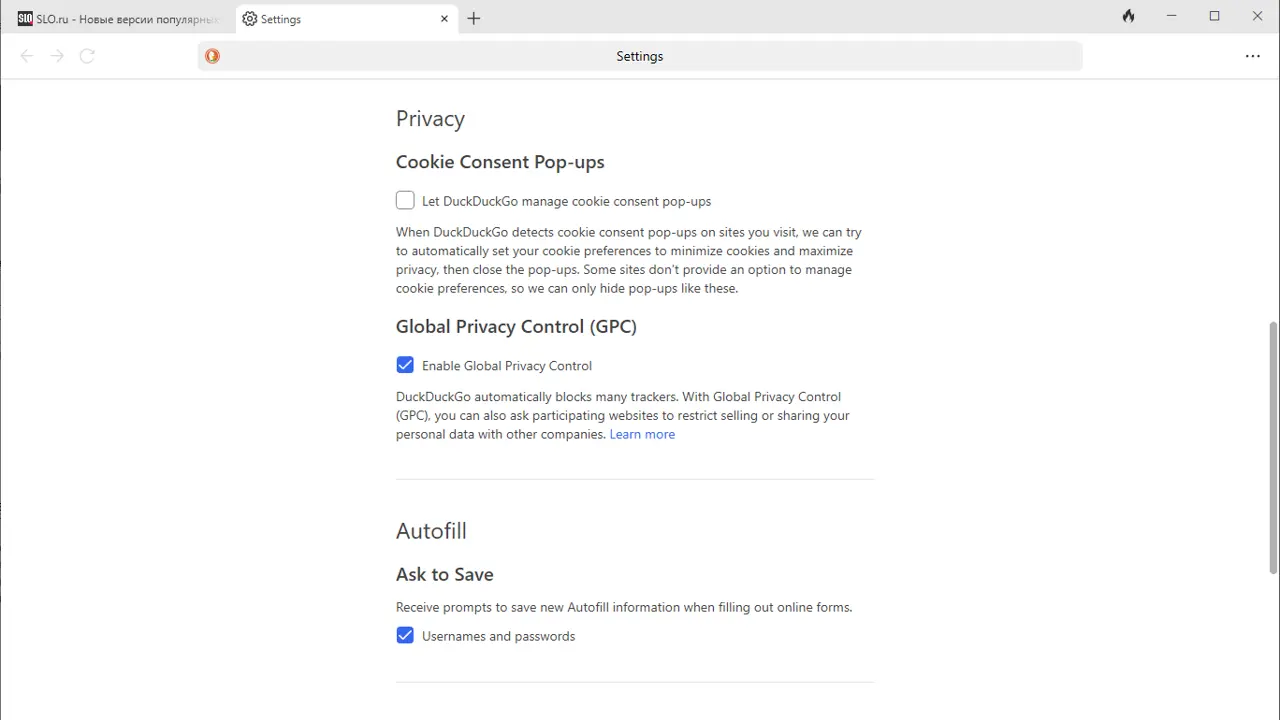The width and height of the screenshot is (1280, 720).
Task: Maximize the browser window
Action: tap(1214, 17)
